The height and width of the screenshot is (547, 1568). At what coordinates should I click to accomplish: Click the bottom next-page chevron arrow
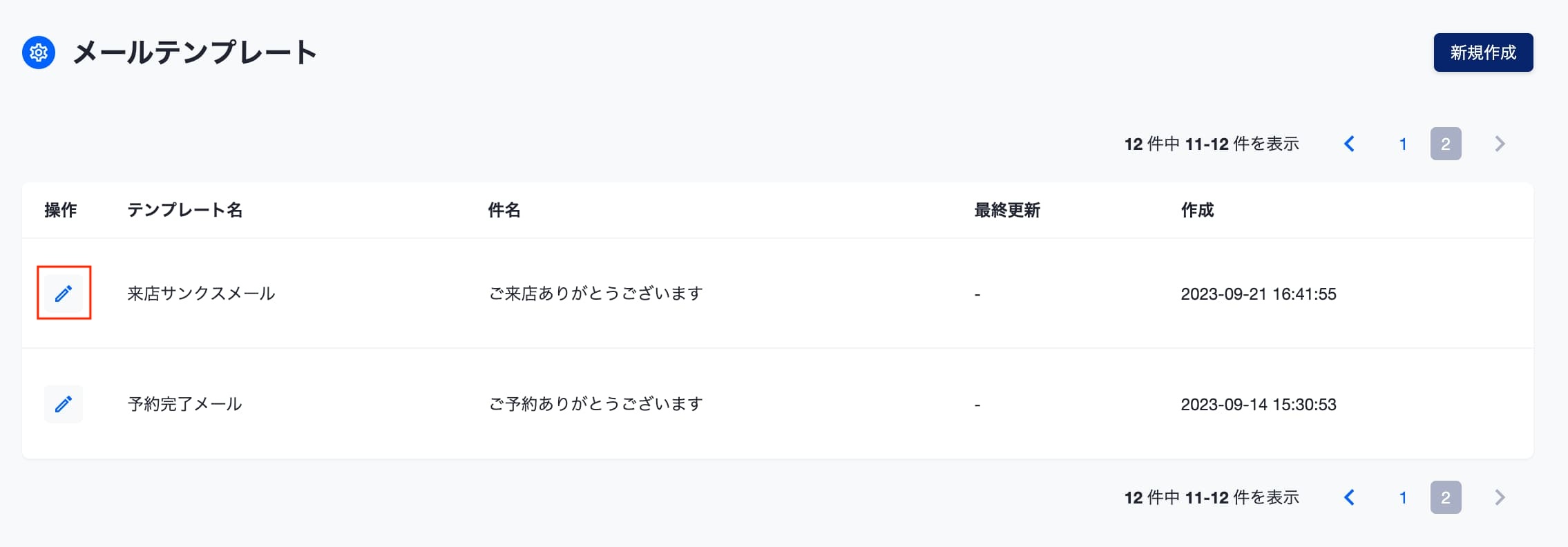(x=1500, y=497)
